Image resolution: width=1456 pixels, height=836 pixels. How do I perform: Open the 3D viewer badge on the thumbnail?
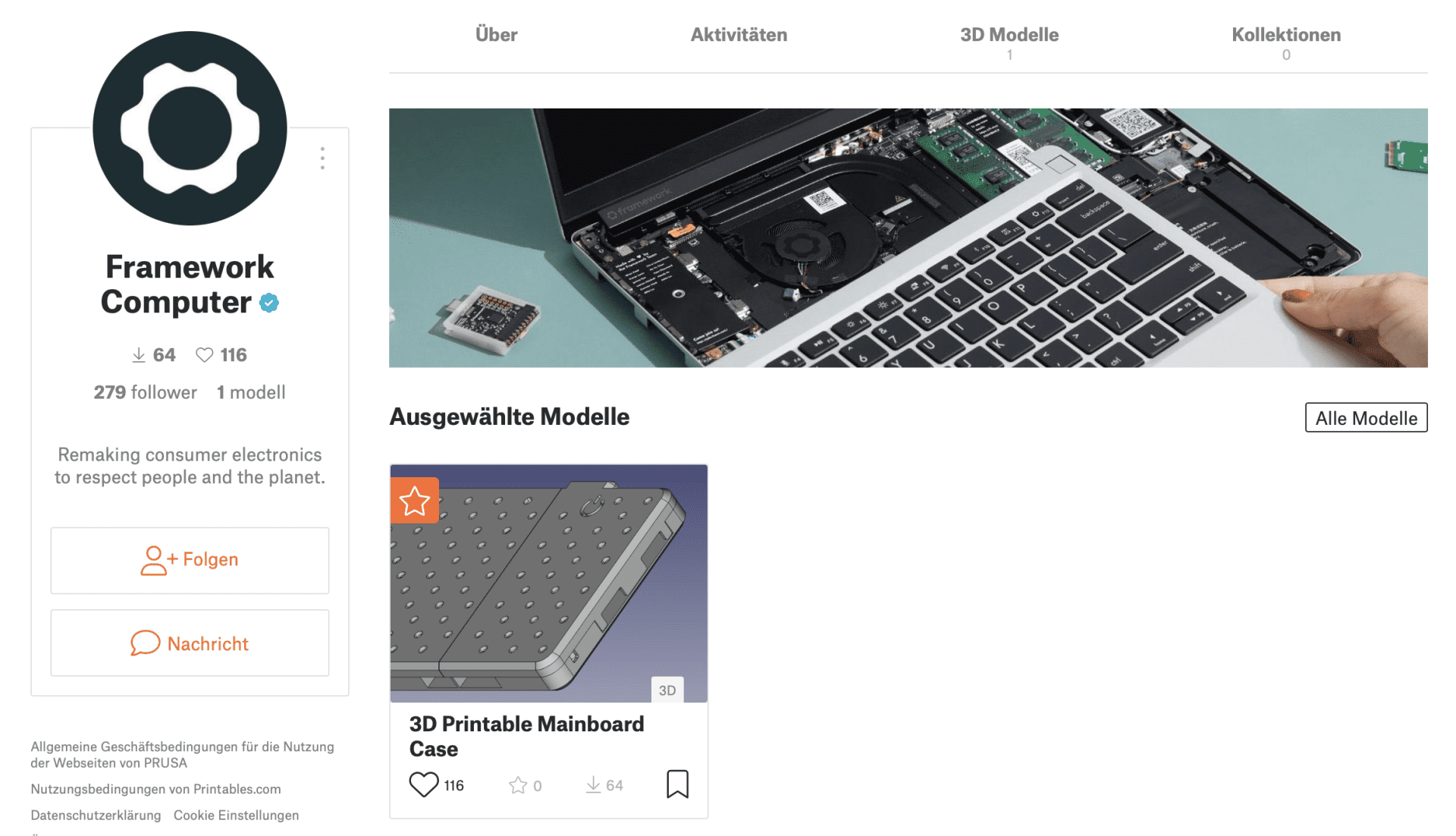(x=667, y=690)
